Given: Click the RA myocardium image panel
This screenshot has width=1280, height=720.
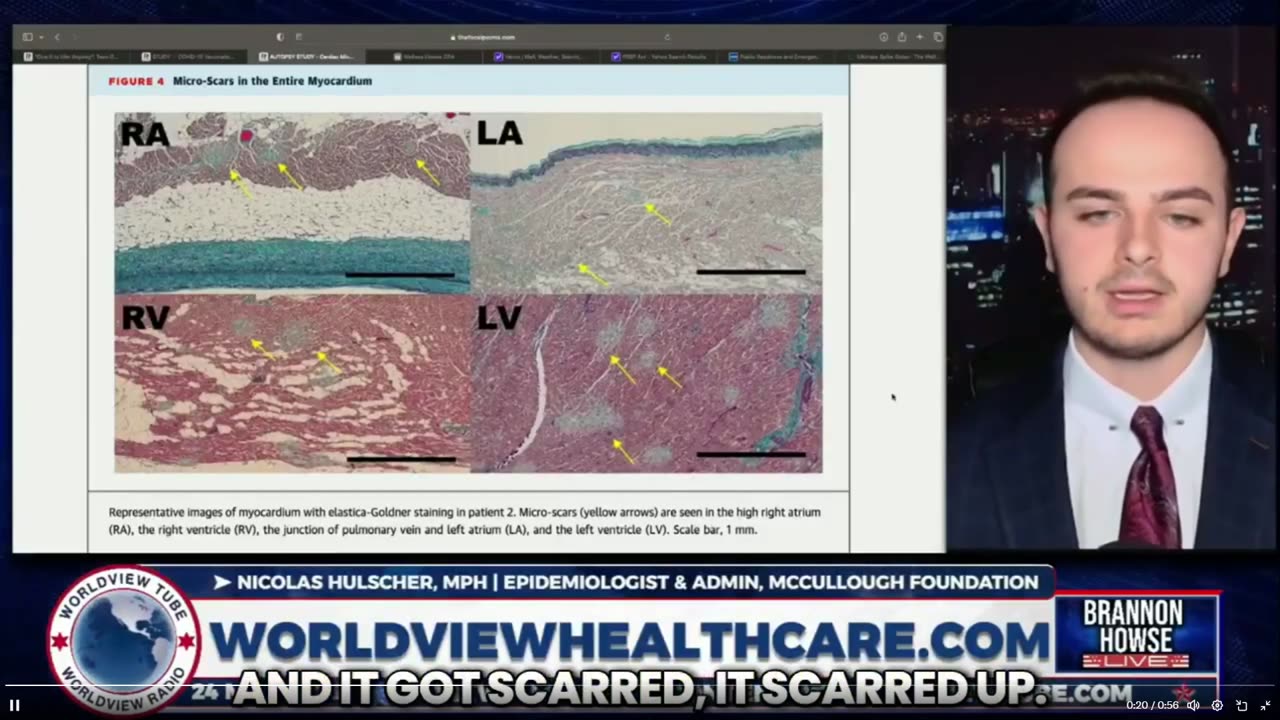Looking at the screenshot, I should tap(292, 202).
